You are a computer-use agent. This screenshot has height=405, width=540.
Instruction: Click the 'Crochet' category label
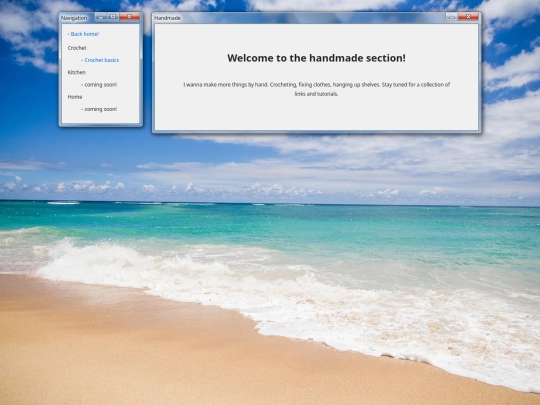77,48
